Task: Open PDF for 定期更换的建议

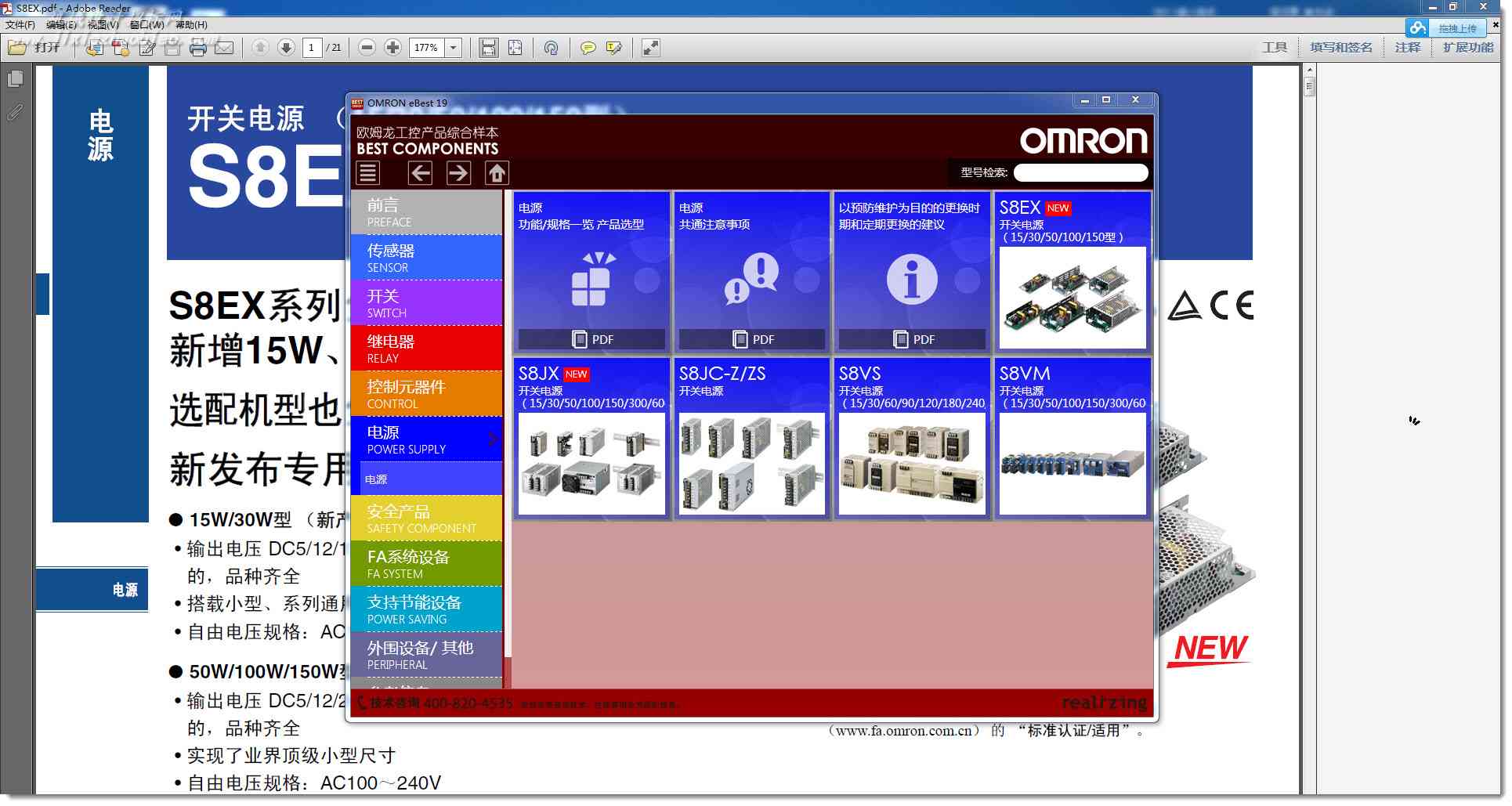Action: coord(912,339)
